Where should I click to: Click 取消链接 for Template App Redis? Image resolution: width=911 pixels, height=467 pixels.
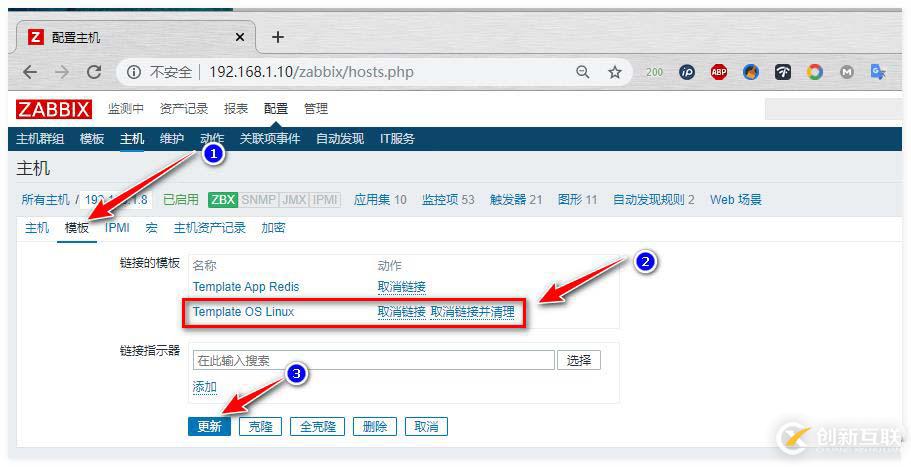point(401,287)
